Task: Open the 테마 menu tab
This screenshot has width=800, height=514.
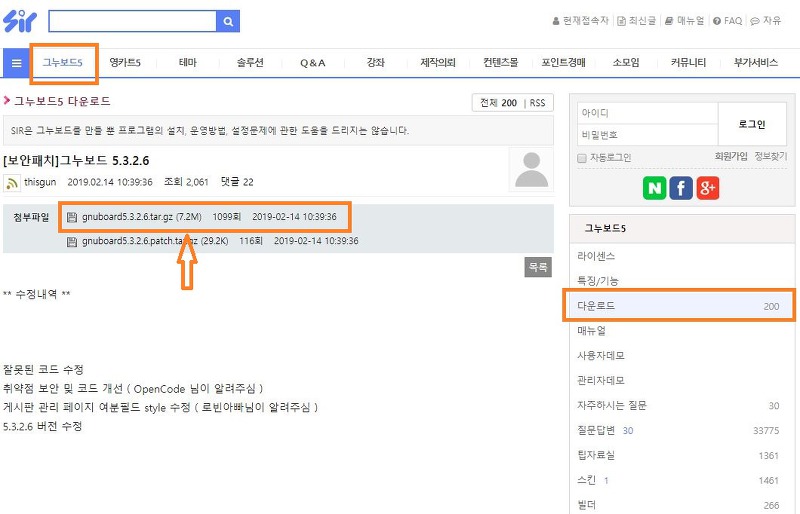Action: click(188, 63)
